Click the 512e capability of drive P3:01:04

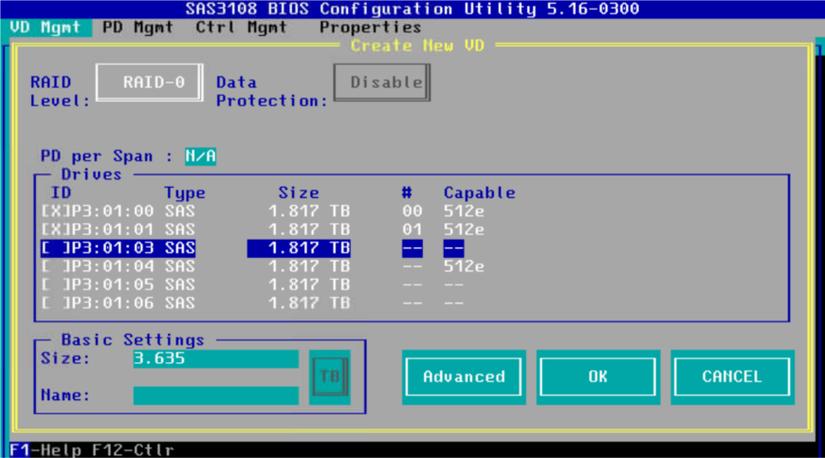pyautogui.click(x=464, y=266)
